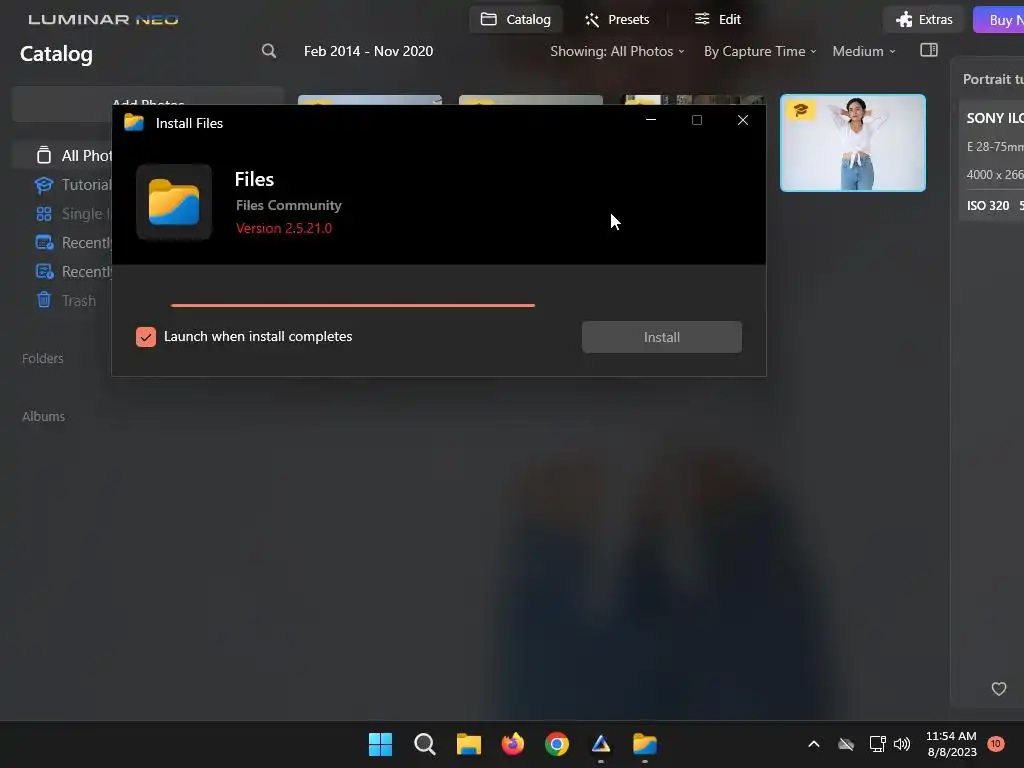Open File Explorer from taskbar
The image size is (1024, 768).
(x=468, y=744)
